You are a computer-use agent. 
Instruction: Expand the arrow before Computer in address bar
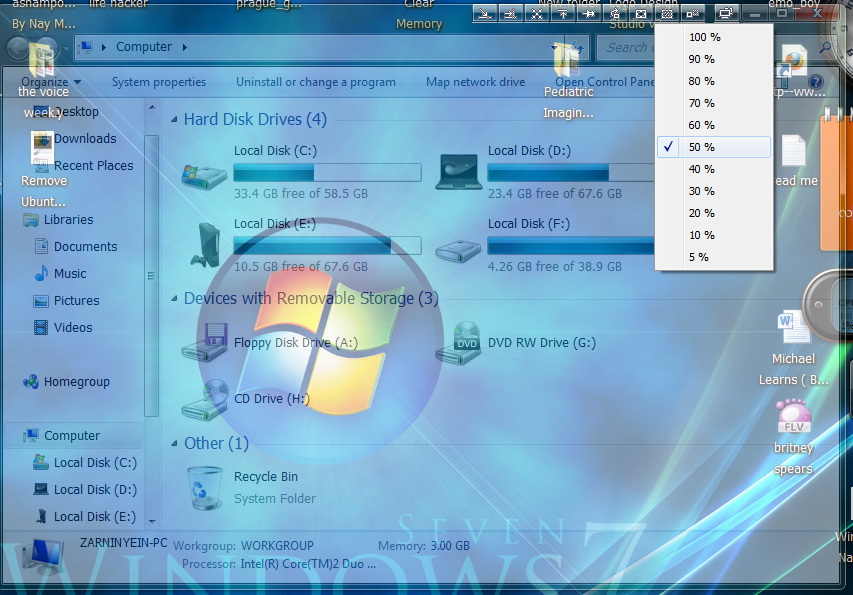pyautogui.click(x=103, y=47)
